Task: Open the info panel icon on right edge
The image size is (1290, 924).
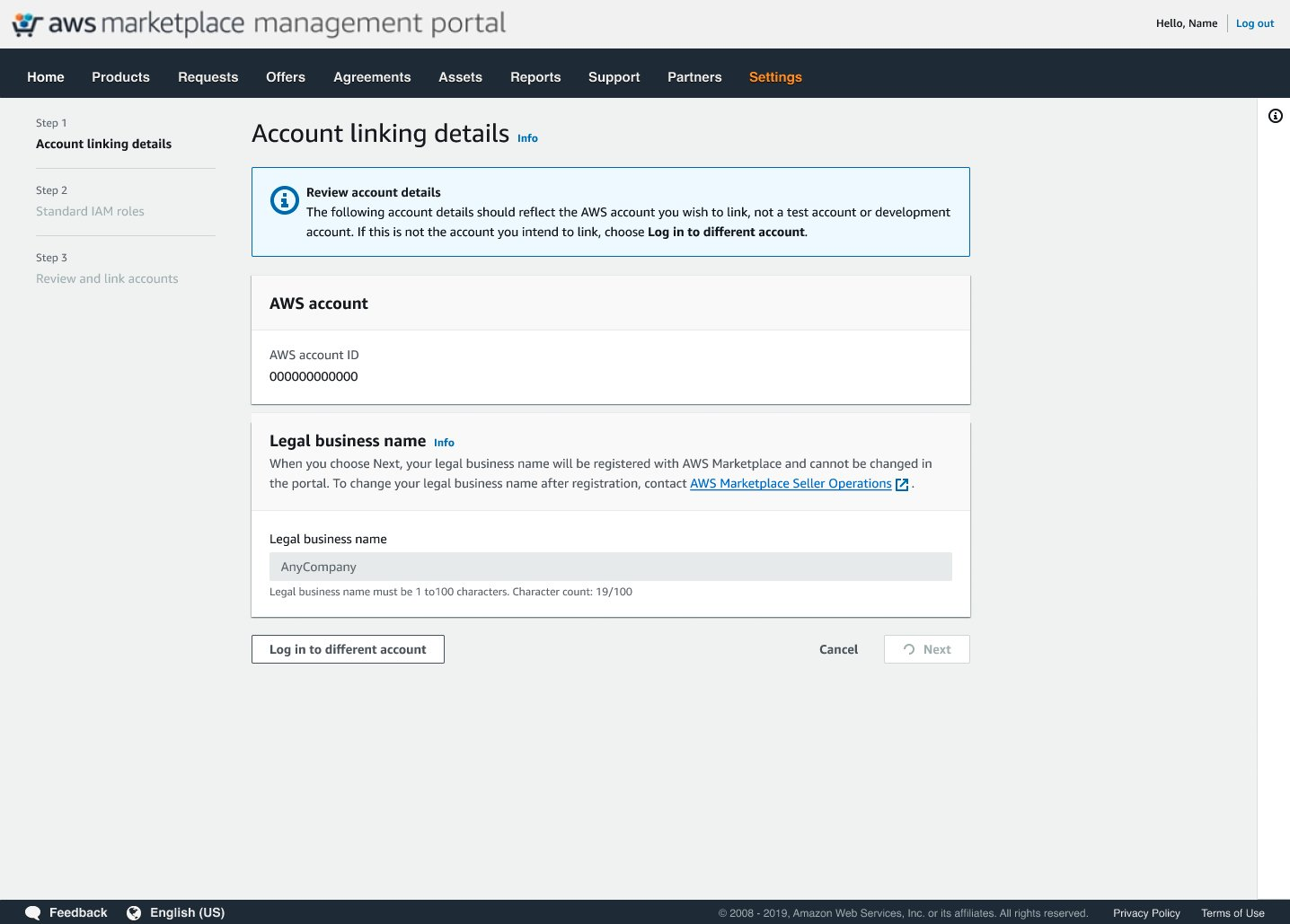Action: pos(1275,116)
